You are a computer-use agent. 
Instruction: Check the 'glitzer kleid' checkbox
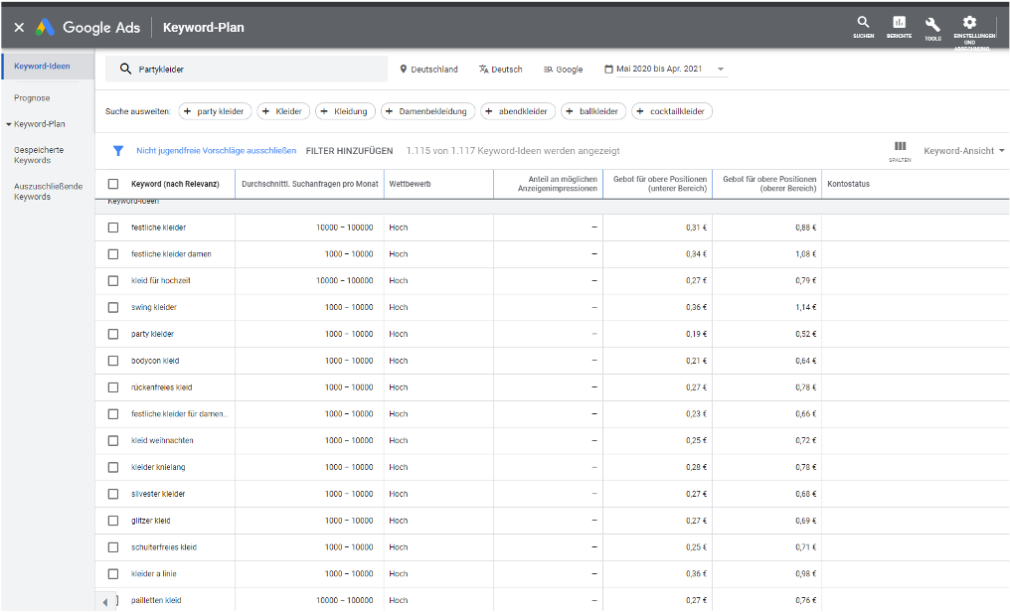click(113, 521)
